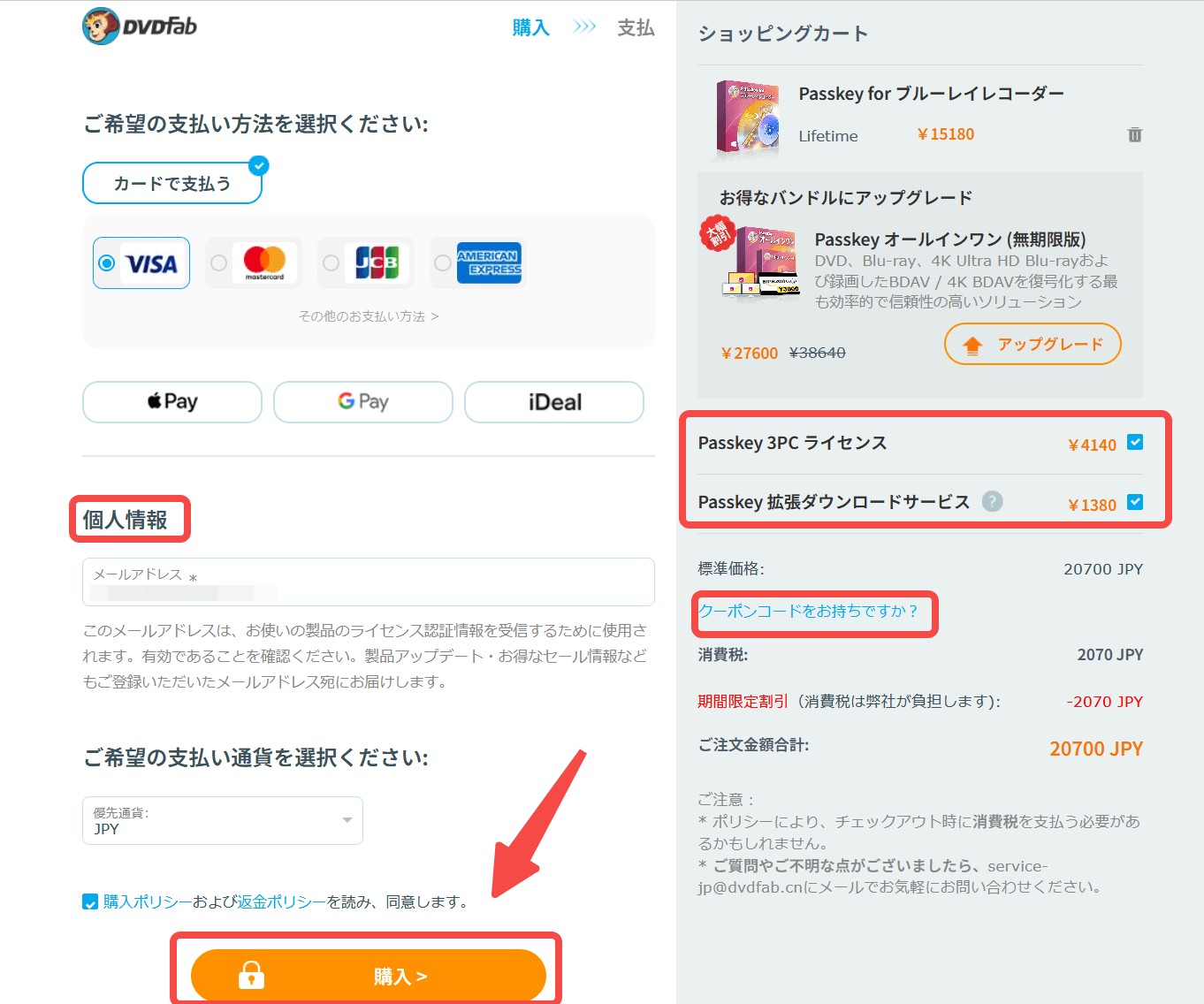Remove Passkey item with trash icon
Viewport: 1204px width, 1004px height.
[x=1134, y=134]
